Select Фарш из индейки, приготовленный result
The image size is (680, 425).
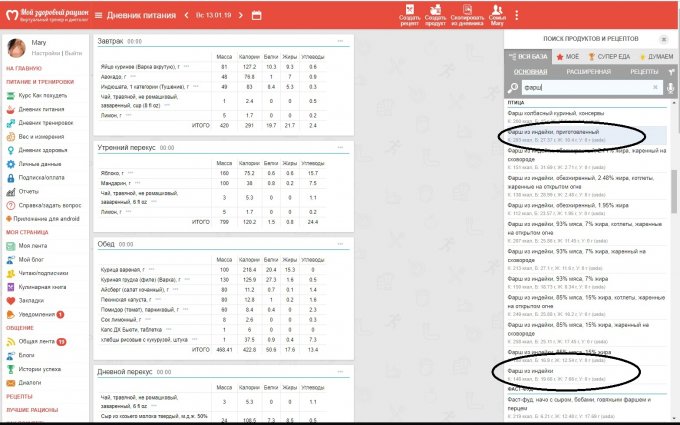point(553,131)
